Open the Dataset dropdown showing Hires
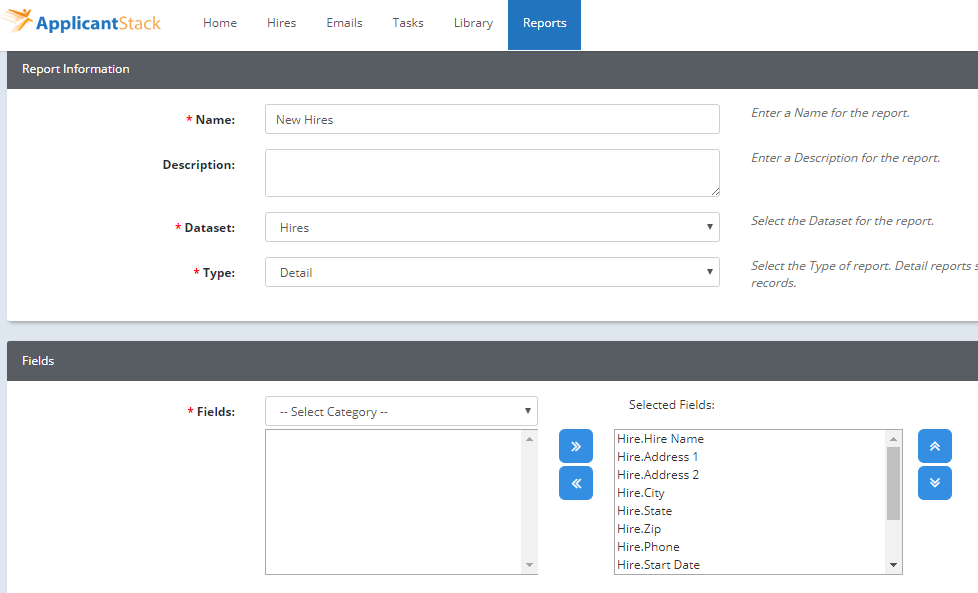 [x=492, y=227]
